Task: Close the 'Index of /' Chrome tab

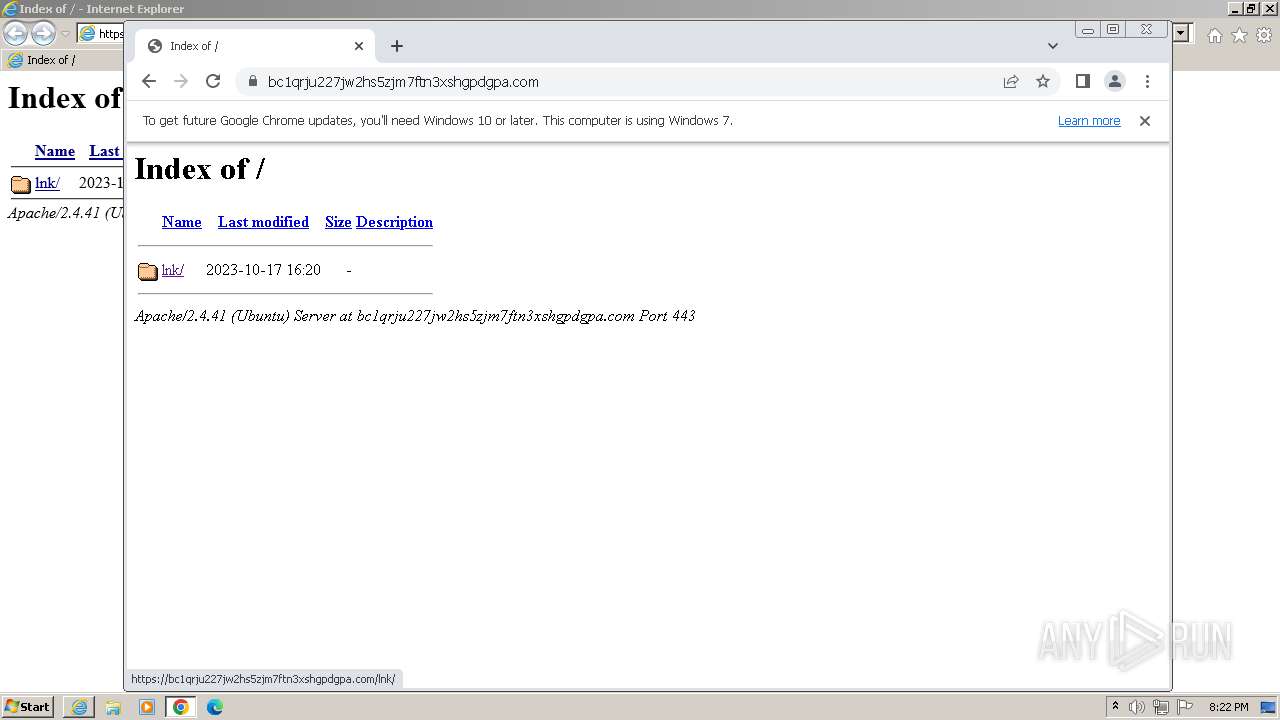Action: (x=359, y=46)
